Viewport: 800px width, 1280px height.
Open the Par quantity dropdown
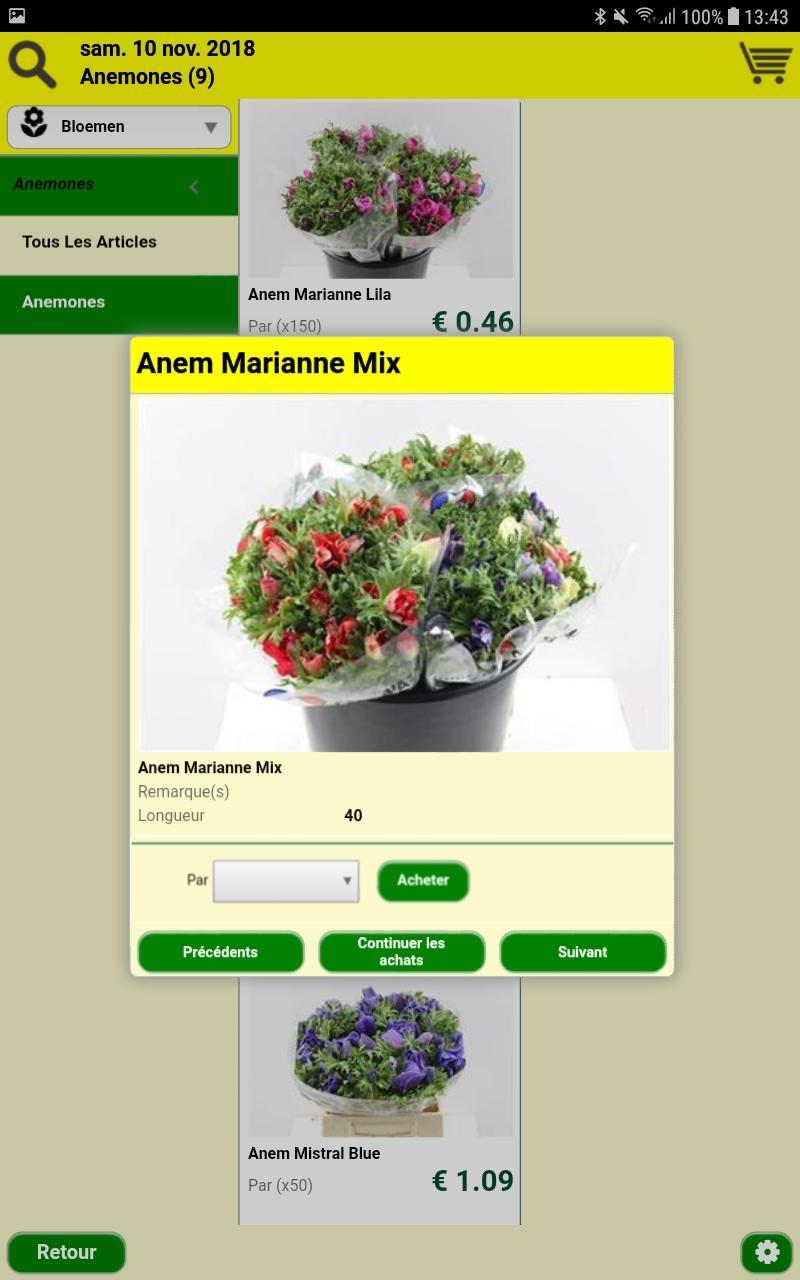[x=286, y=881]
